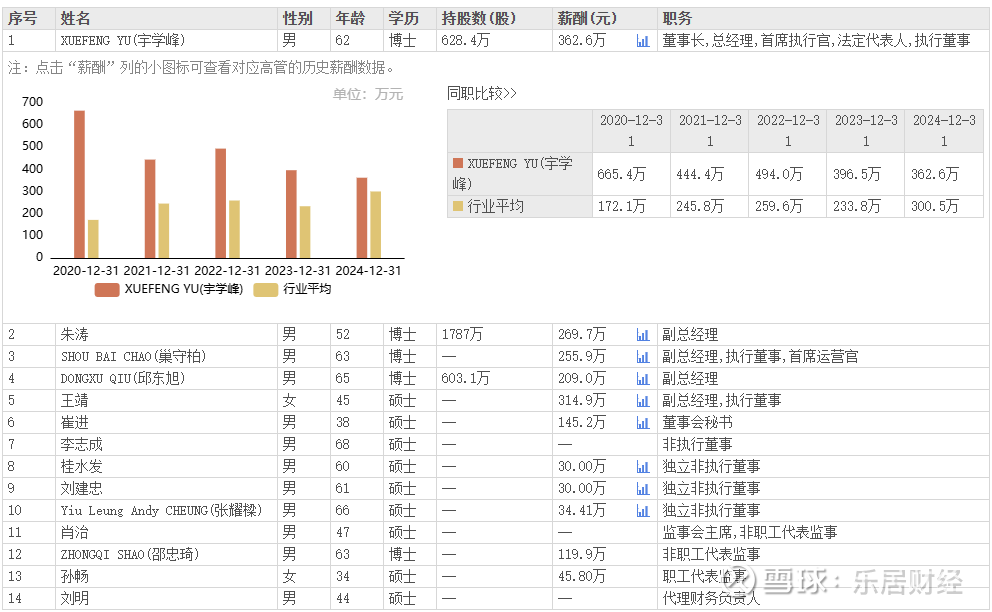This screenshot has height=612, width=992.
Task: Select name 王靖 in the table
Action: pos(75,401)
